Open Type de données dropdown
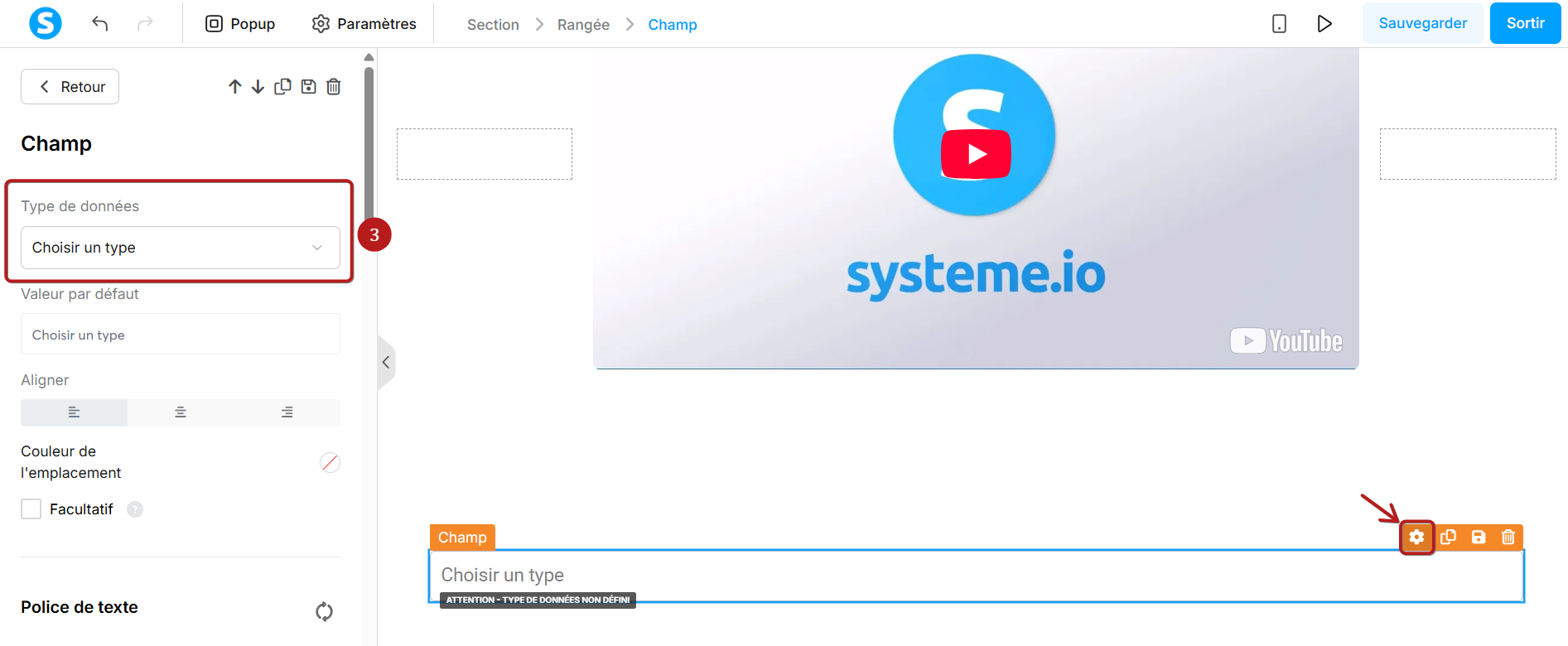The height and width of the screenshot is (646, 1568). 181,248
